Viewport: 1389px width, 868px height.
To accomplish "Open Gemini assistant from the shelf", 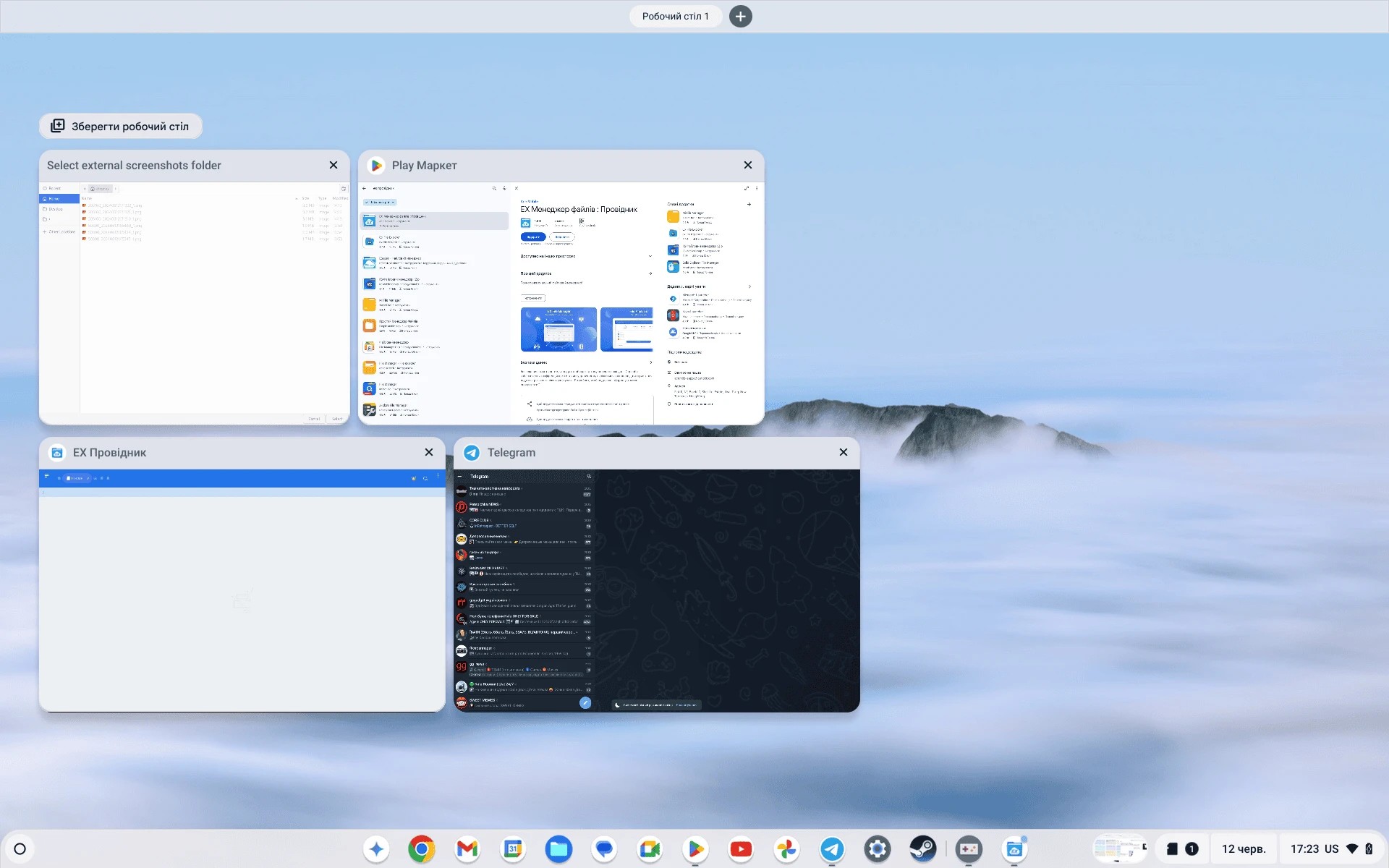I will click(376, 848).
